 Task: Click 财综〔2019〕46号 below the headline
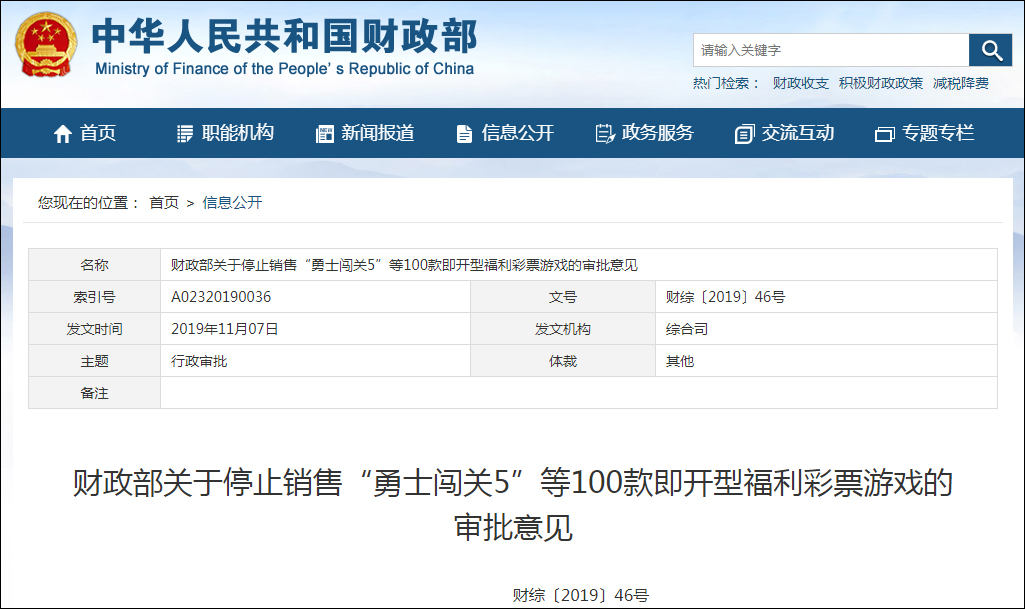click(580, 595)
